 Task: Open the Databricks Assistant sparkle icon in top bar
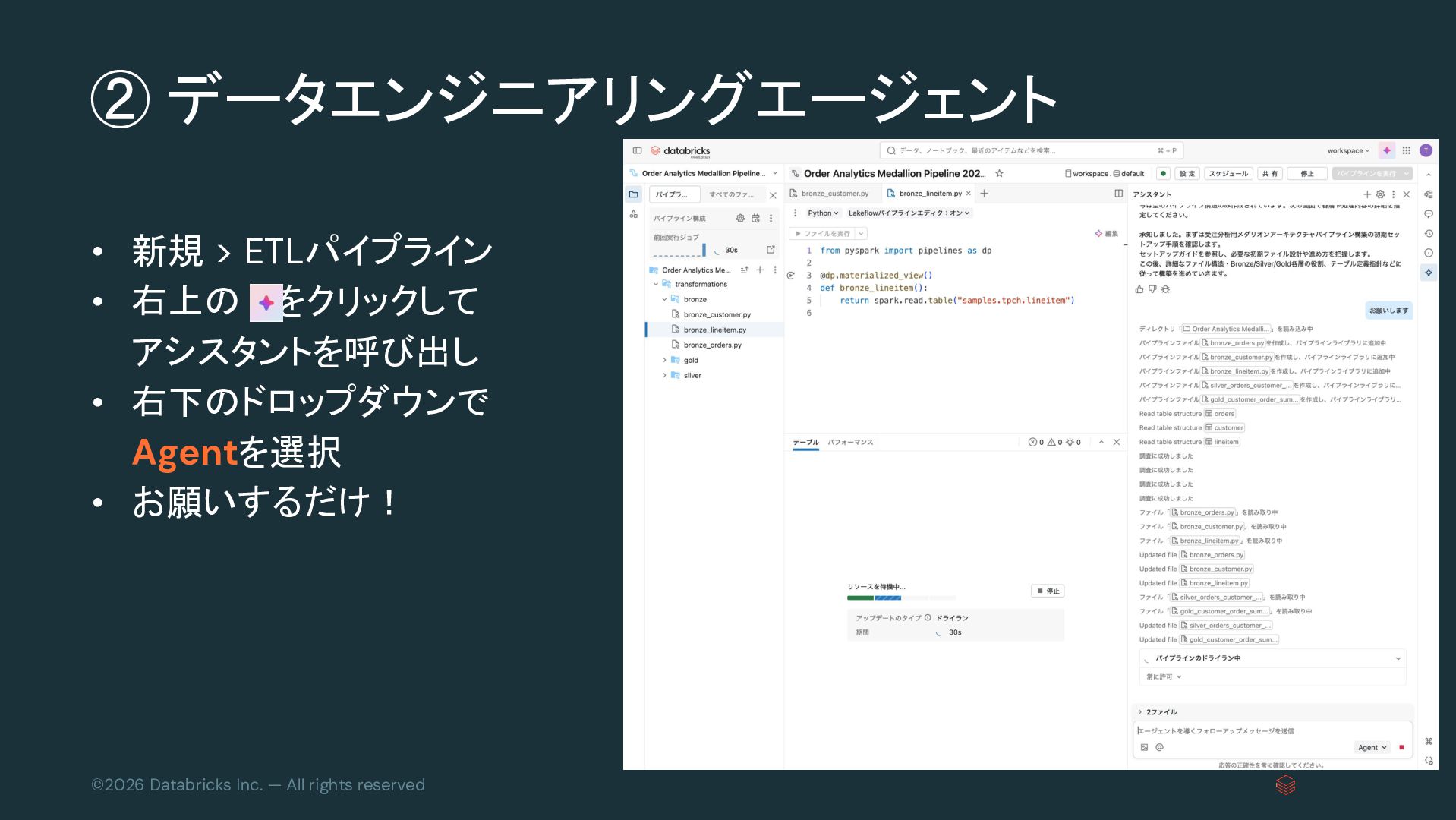pos(1387,150)
